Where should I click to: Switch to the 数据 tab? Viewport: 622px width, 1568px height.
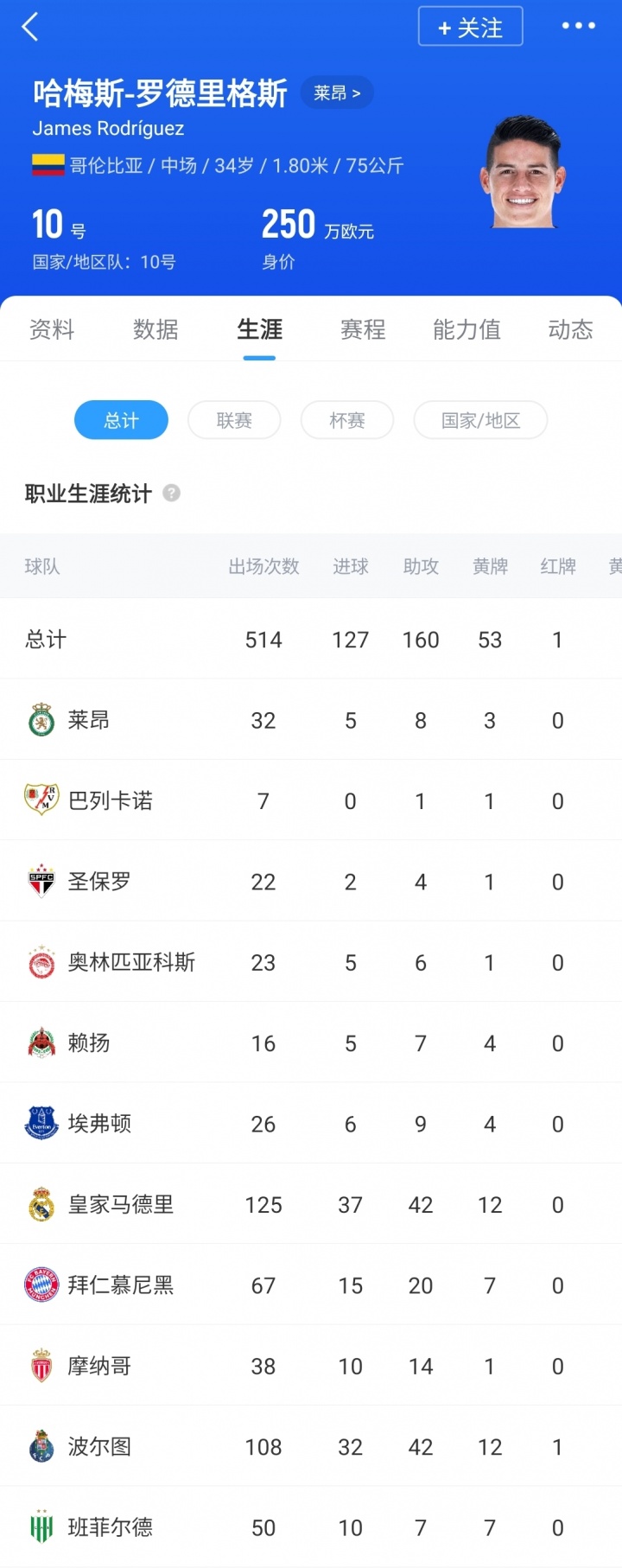click(x=155, y=329)
